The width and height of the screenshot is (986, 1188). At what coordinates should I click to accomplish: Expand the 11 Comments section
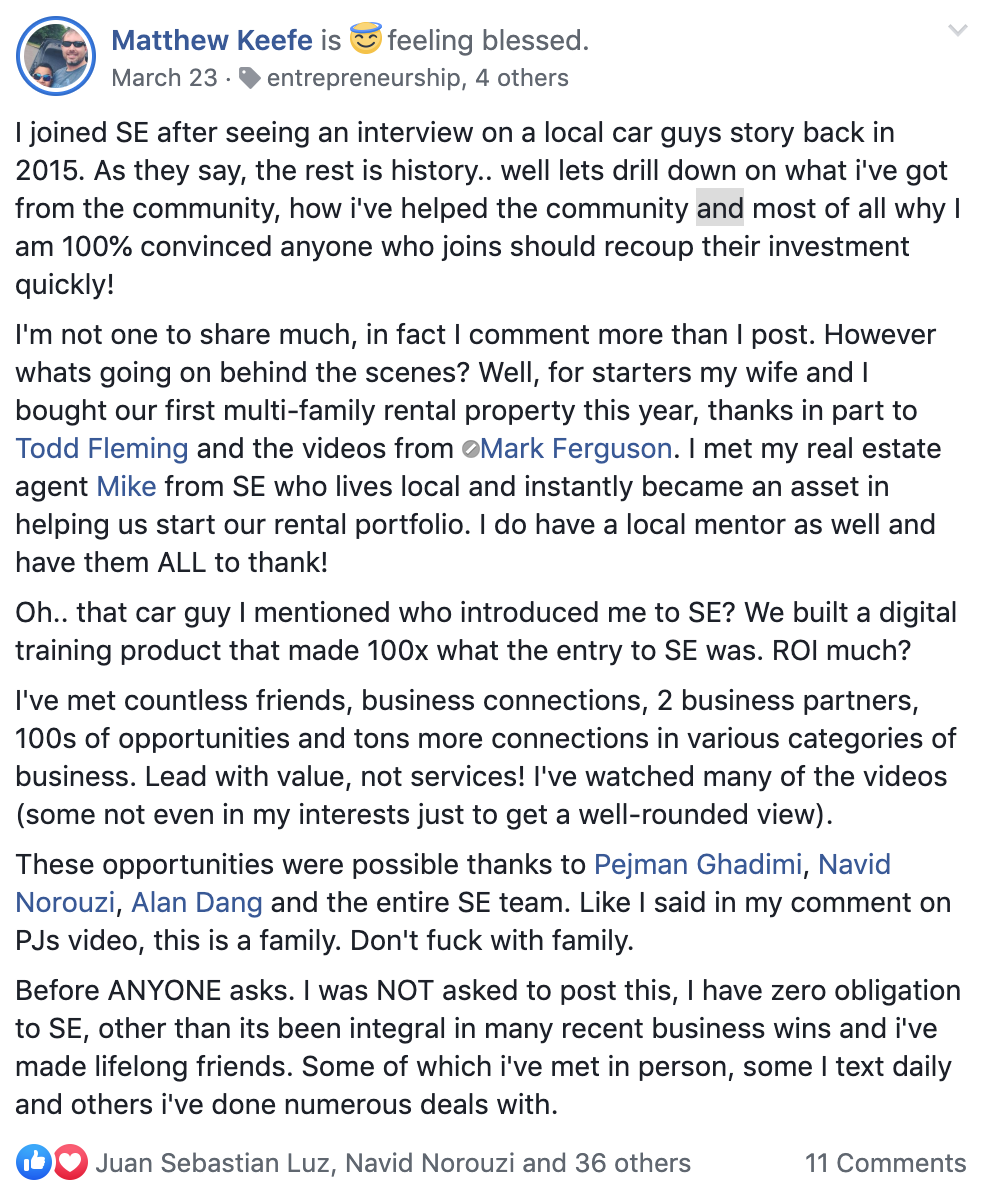885,1163
